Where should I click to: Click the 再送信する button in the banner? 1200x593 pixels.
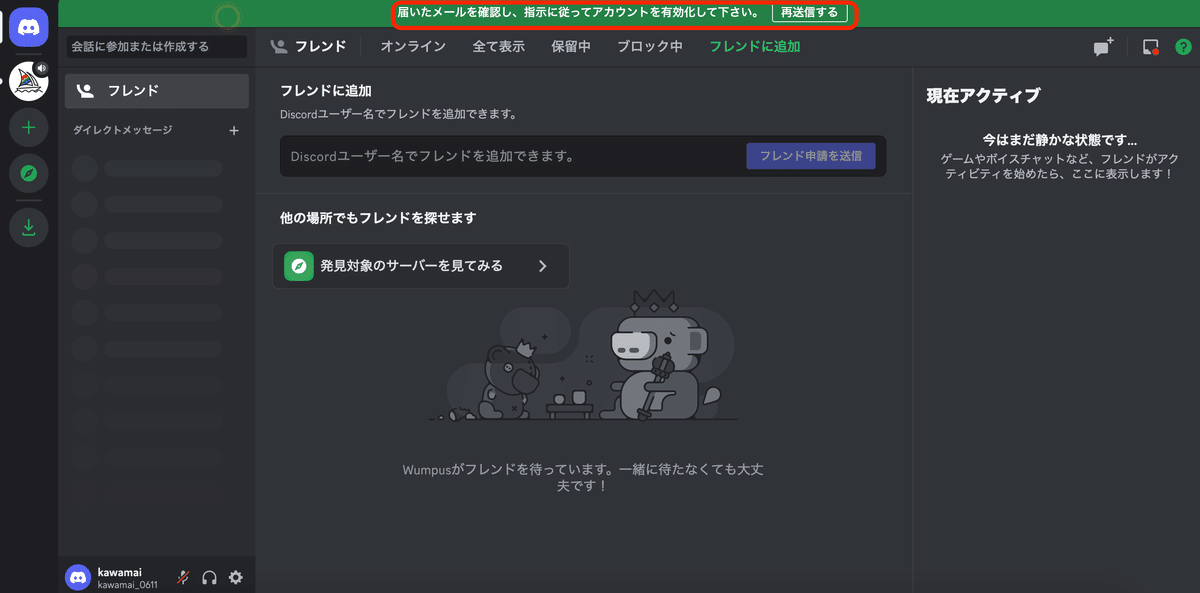coord(810,13)
